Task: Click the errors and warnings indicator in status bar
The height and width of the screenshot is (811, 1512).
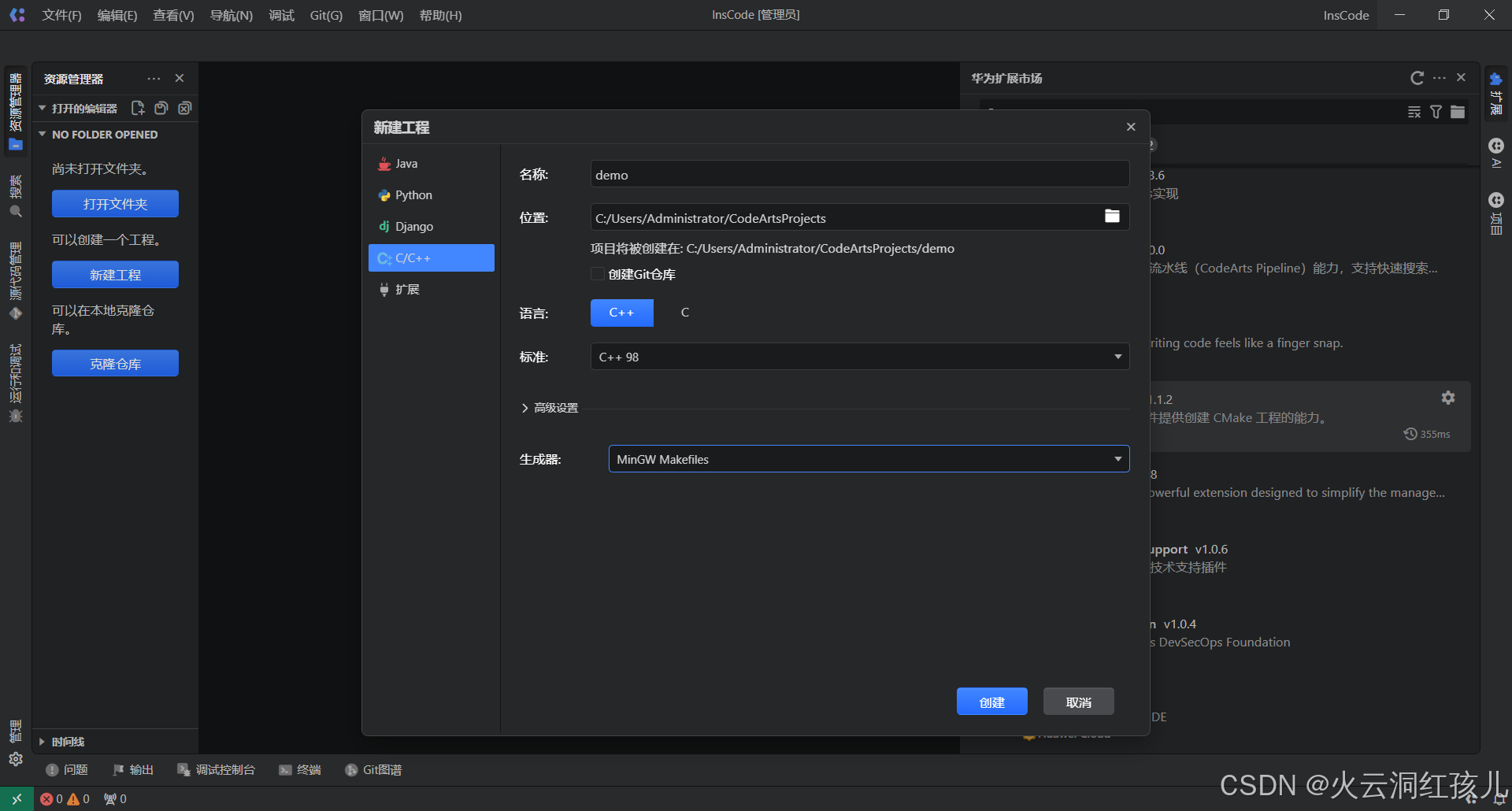Action: tap(65, 798)
